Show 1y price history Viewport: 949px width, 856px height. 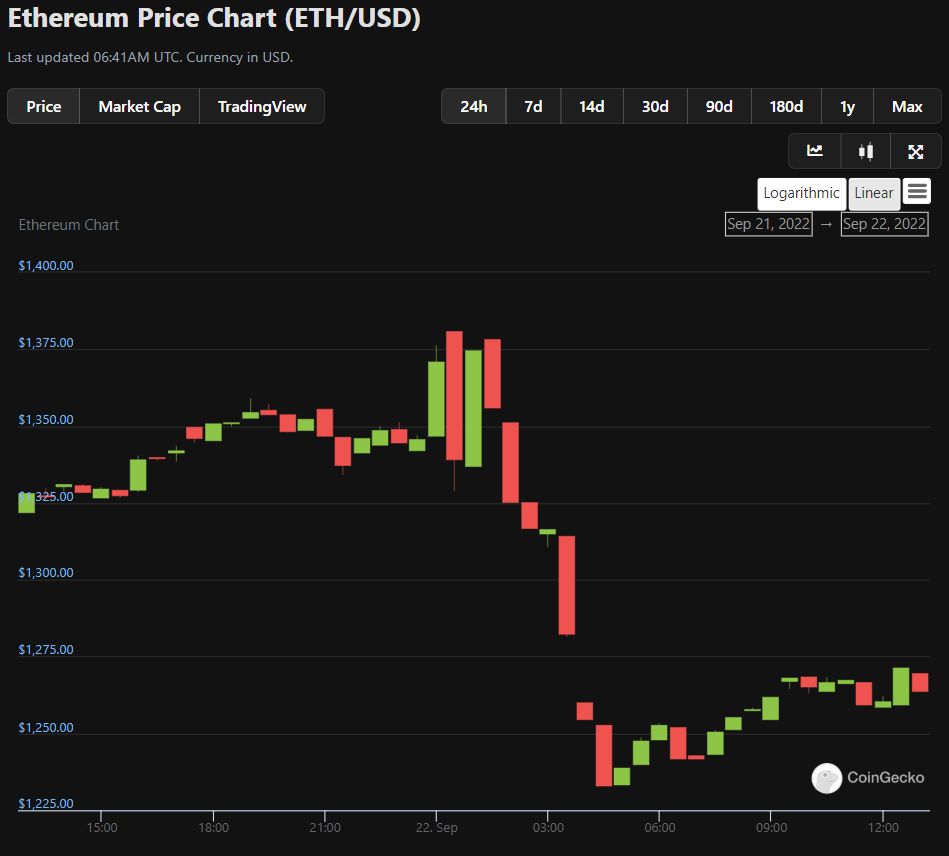coord(847,107)
